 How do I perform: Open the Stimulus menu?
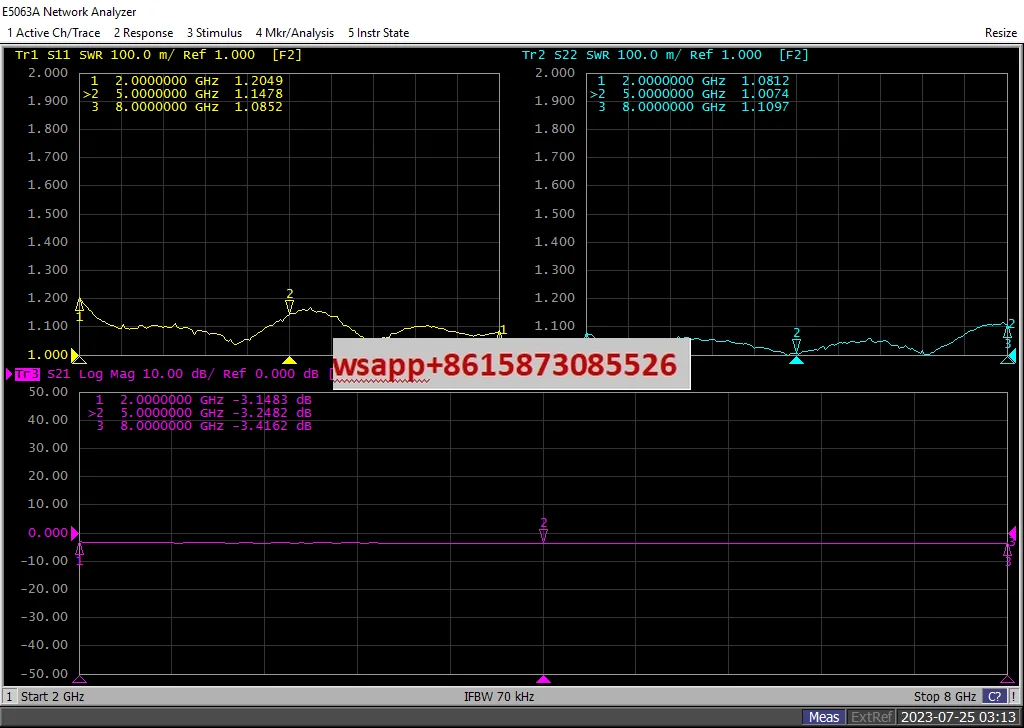tap(214, 33)
